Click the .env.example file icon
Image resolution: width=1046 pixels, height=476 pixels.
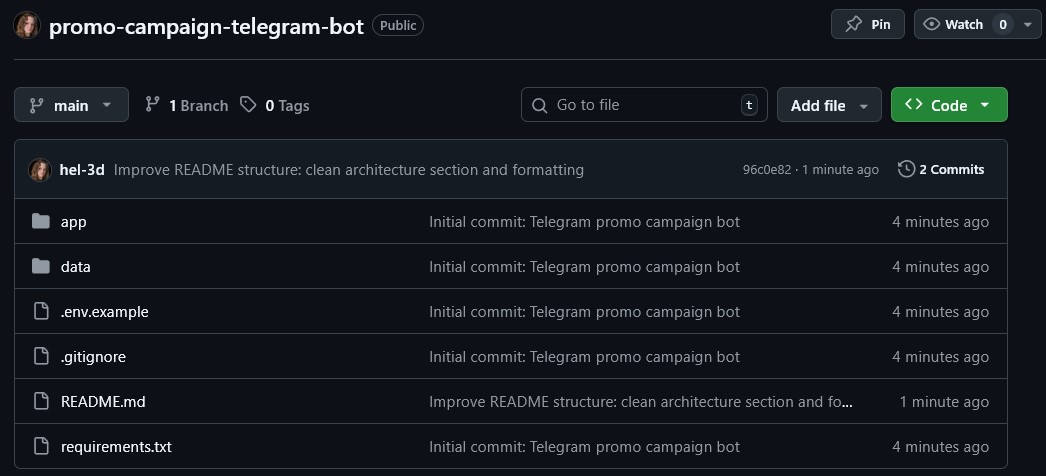41,311
